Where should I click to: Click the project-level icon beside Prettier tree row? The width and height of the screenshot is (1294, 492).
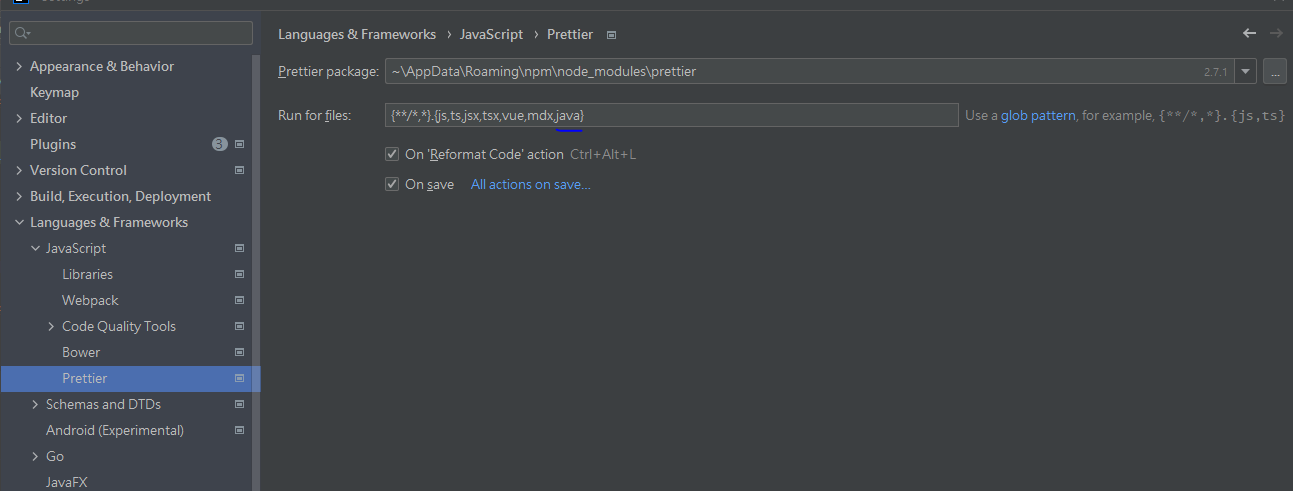(x=239, y=378)
